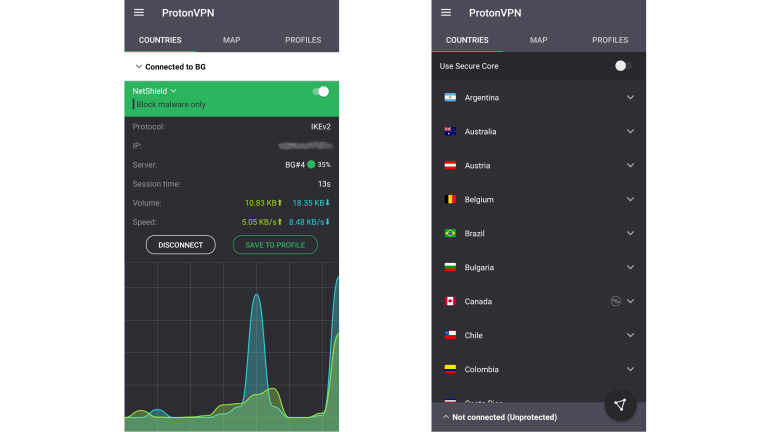Expand the Bulgaria server list

[x=630, y=267]
